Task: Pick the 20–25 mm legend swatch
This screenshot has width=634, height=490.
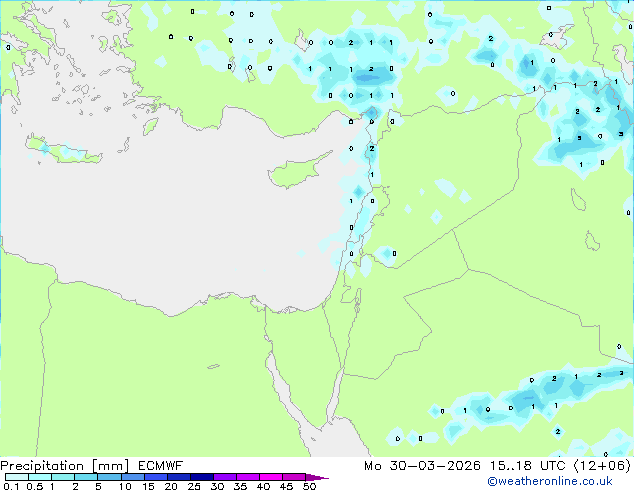Action: tap(178, 477)
